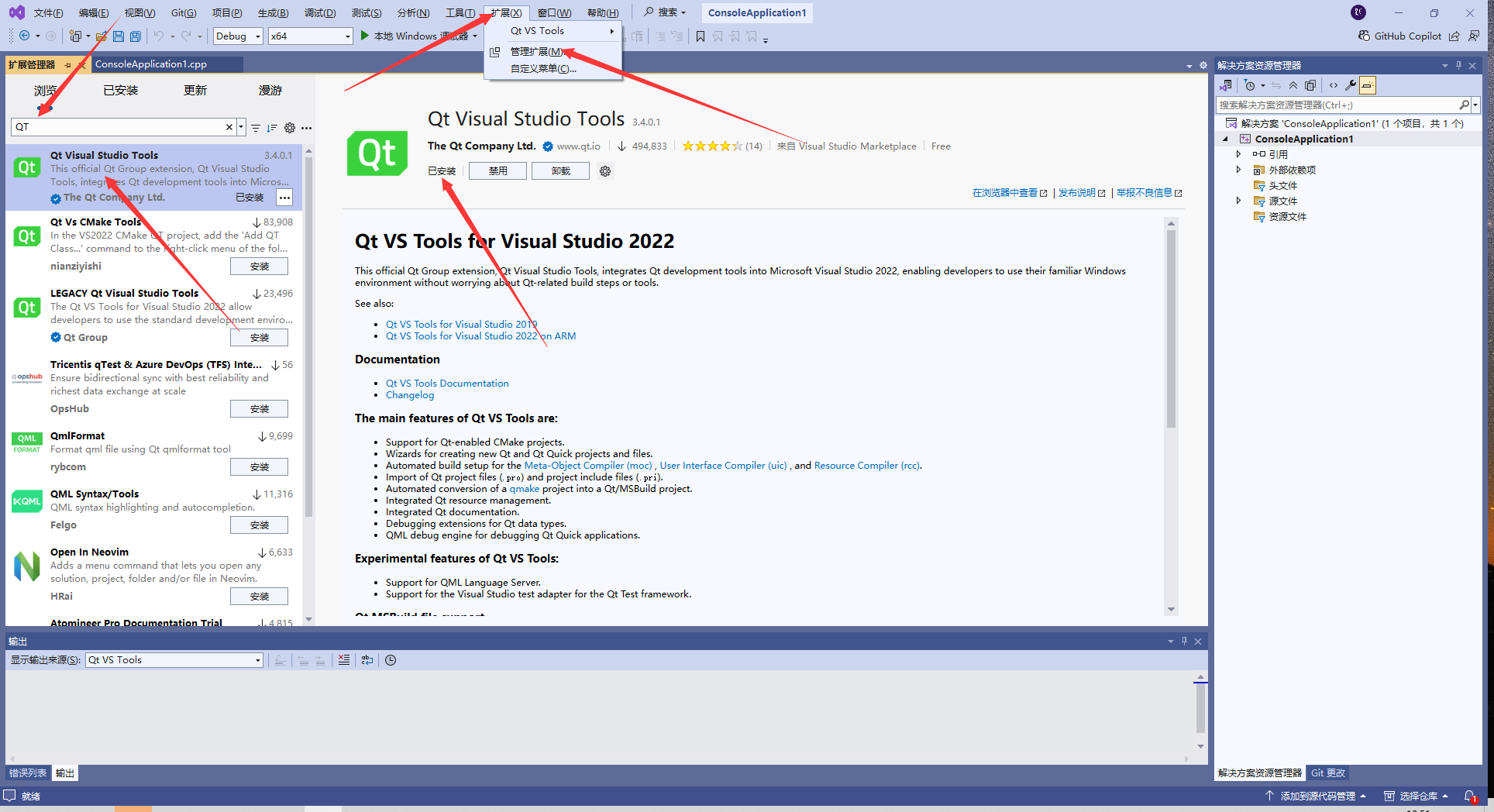Open the filter icon in the extension search bar
1494x812 pixels.
[x=256, y=128]
